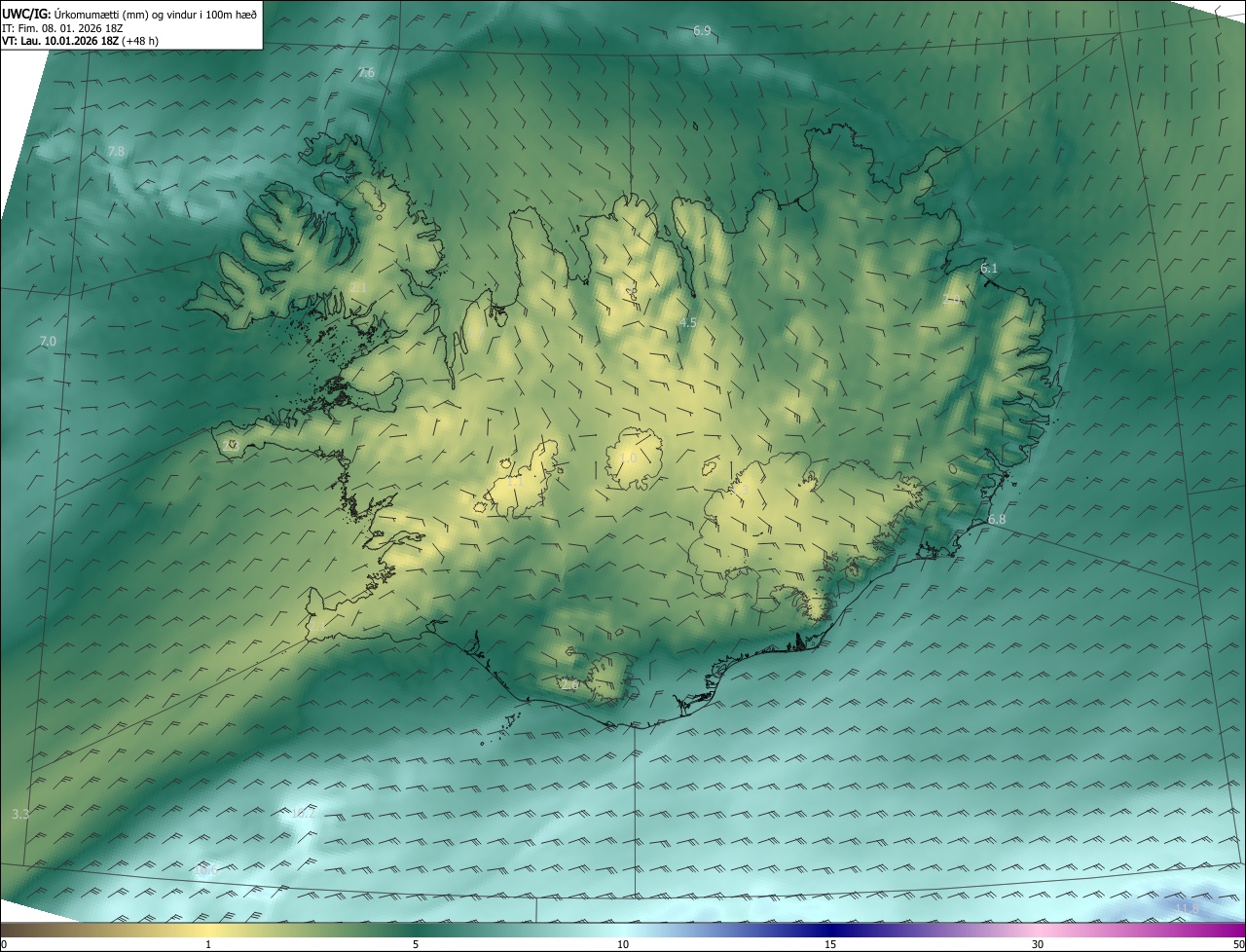
Task: Click the 10.2 value label in the southern ocean
Action: pyautogui.click(x=302, y=814)
